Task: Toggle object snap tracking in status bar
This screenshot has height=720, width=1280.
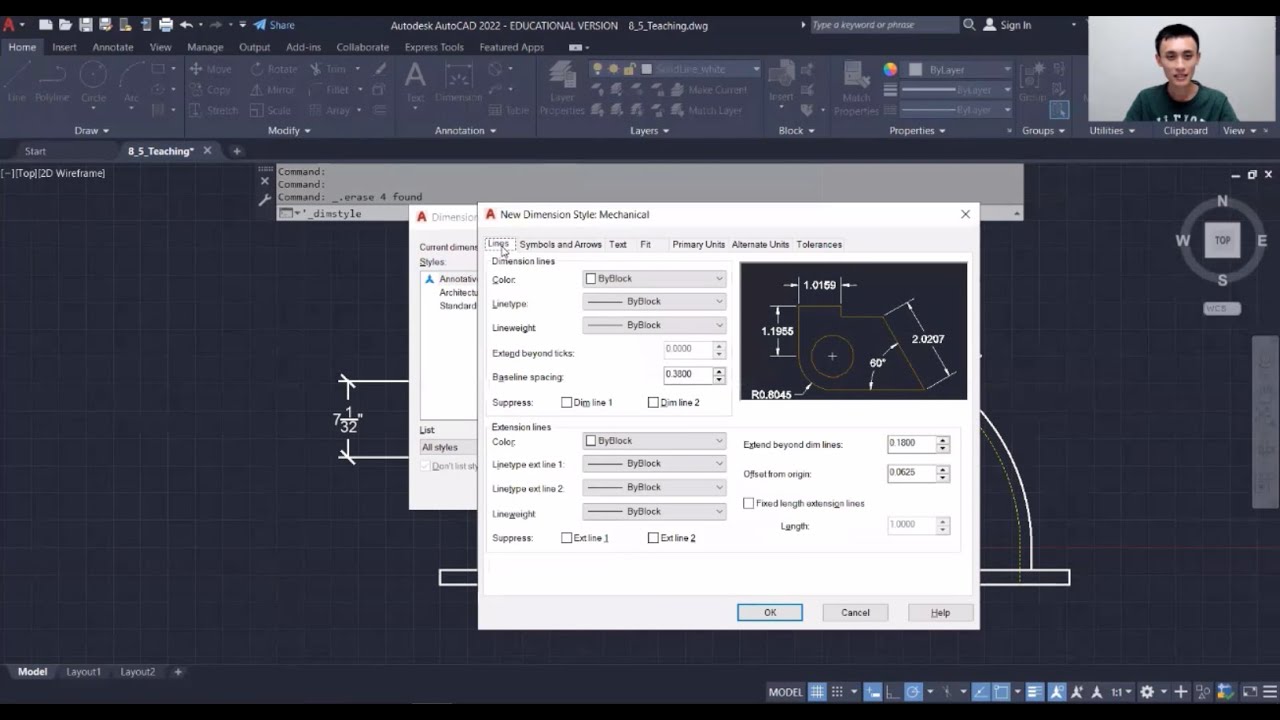Action: pyautogui.click(x=981, y=692)
